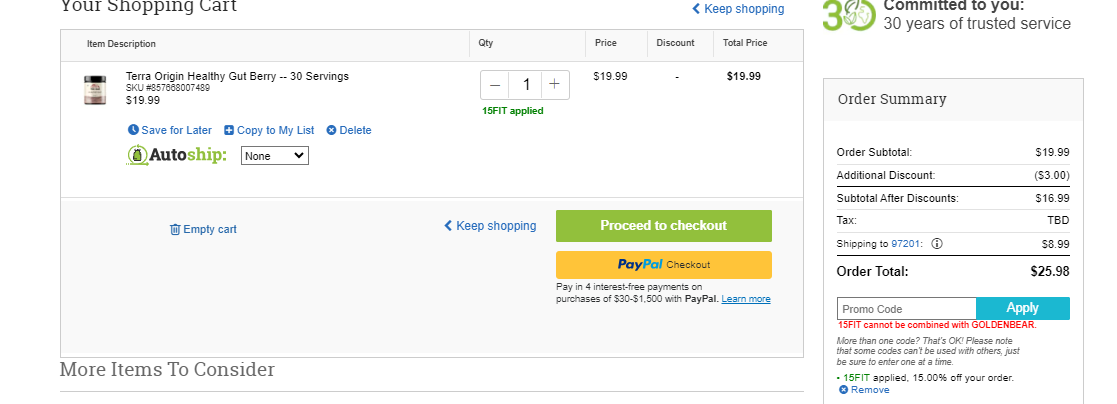The image size is (1117, 404).
Task: Click the Save for Later clock icon
Action: click(x=133, y=130)
